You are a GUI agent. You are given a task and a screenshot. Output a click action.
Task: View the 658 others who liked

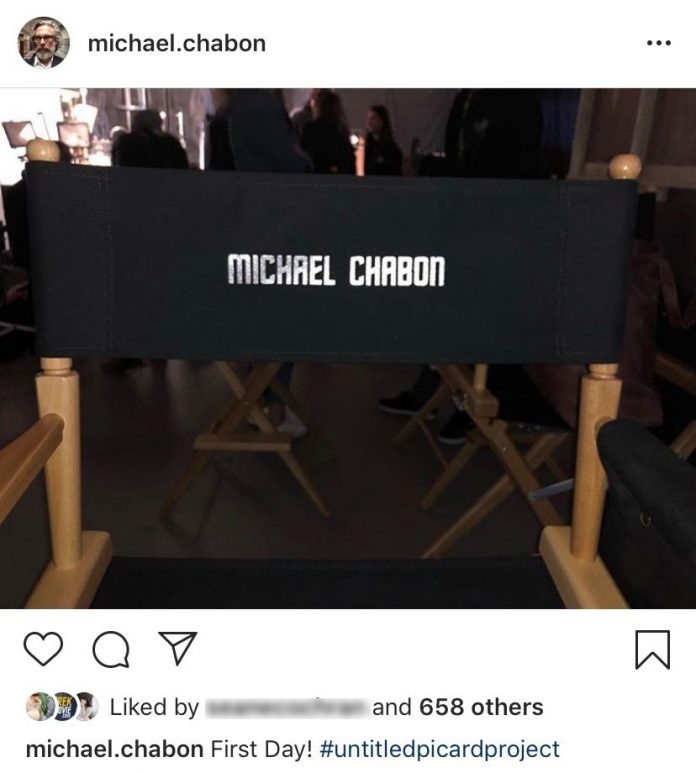[x=481, y=707]
